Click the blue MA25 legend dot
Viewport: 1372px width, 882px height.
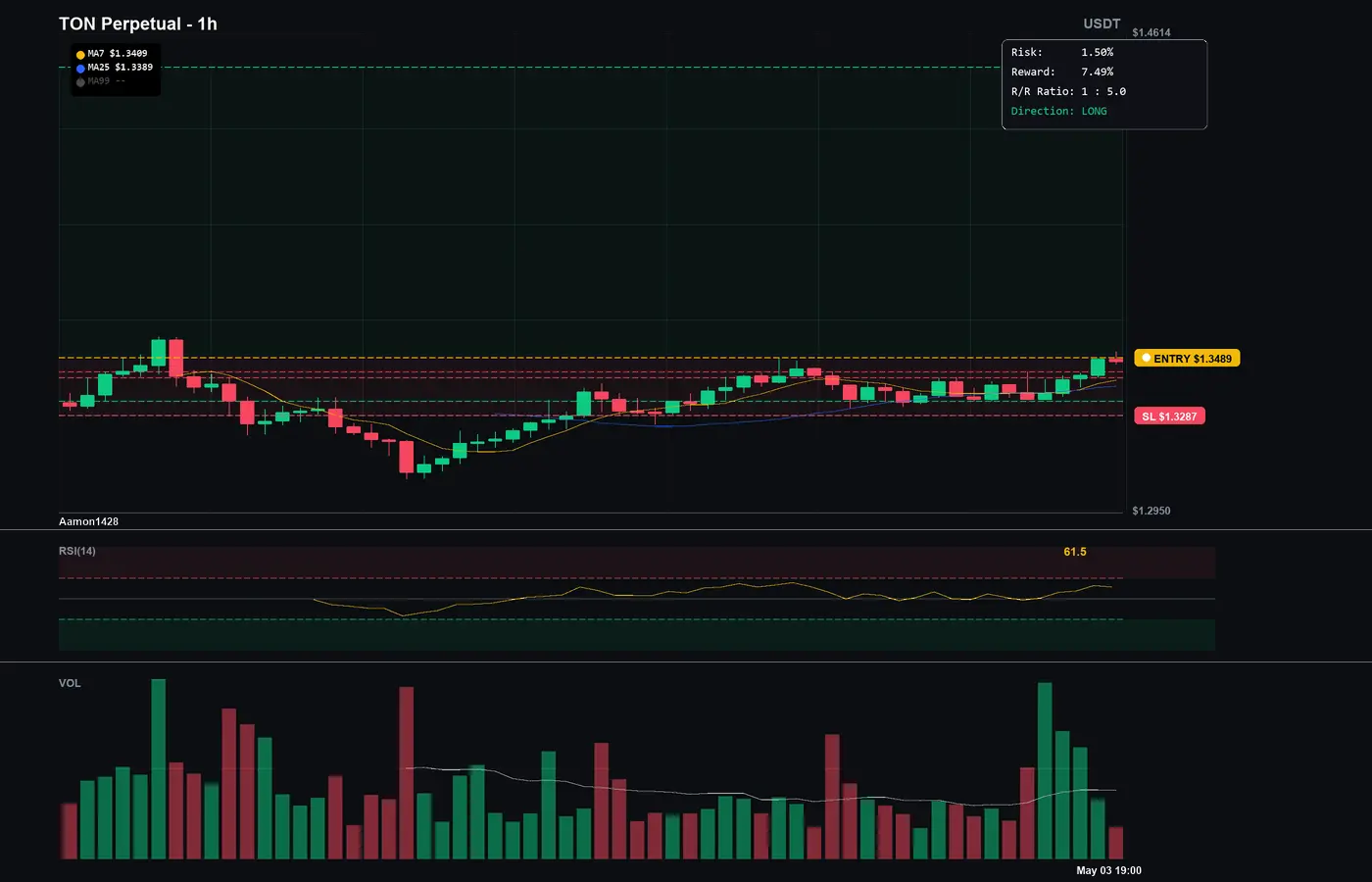pos(80,69)
